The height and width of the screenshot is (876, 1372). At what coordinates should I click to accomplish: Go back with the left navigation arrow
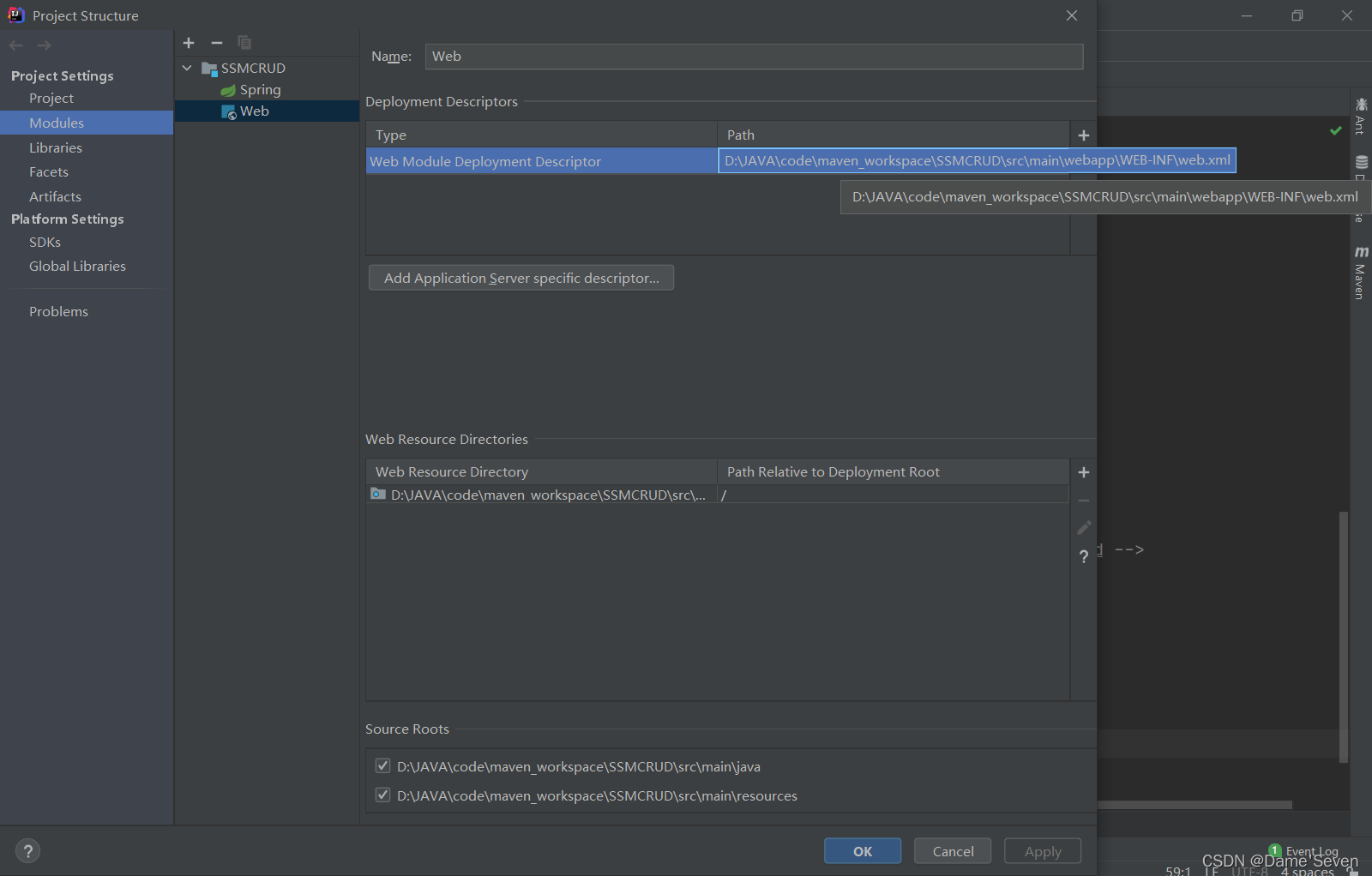[16, 45]
